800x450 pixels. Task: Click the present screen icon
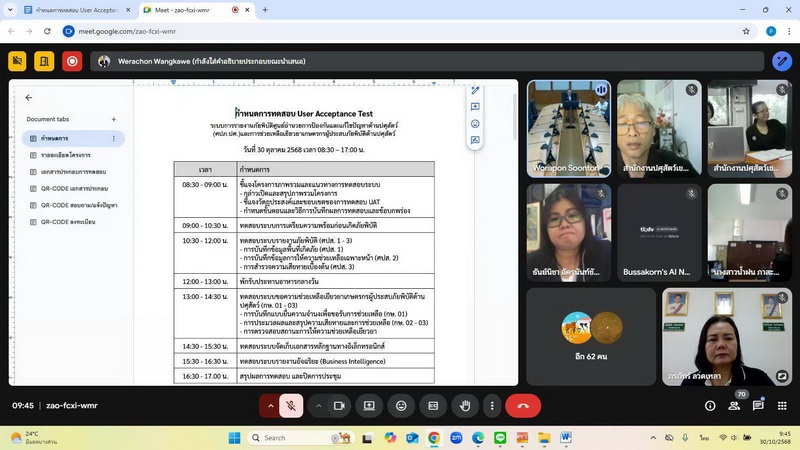click(369, 405)
